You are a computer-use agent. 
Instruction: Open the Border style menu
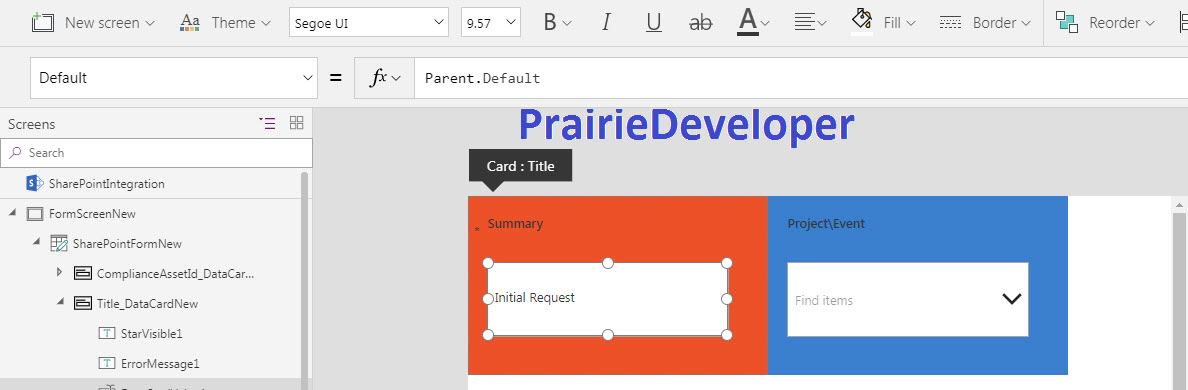point(985,23)
